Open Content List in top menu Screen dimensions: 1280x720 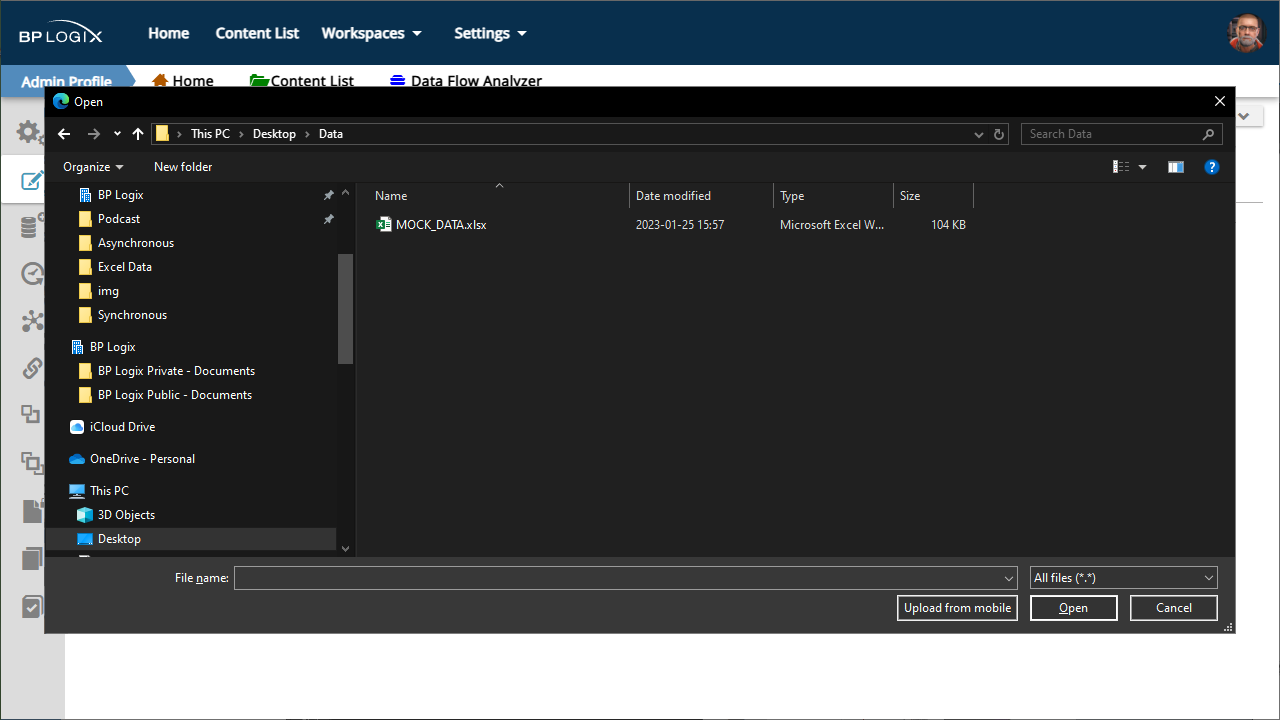[x=257, y=33]
